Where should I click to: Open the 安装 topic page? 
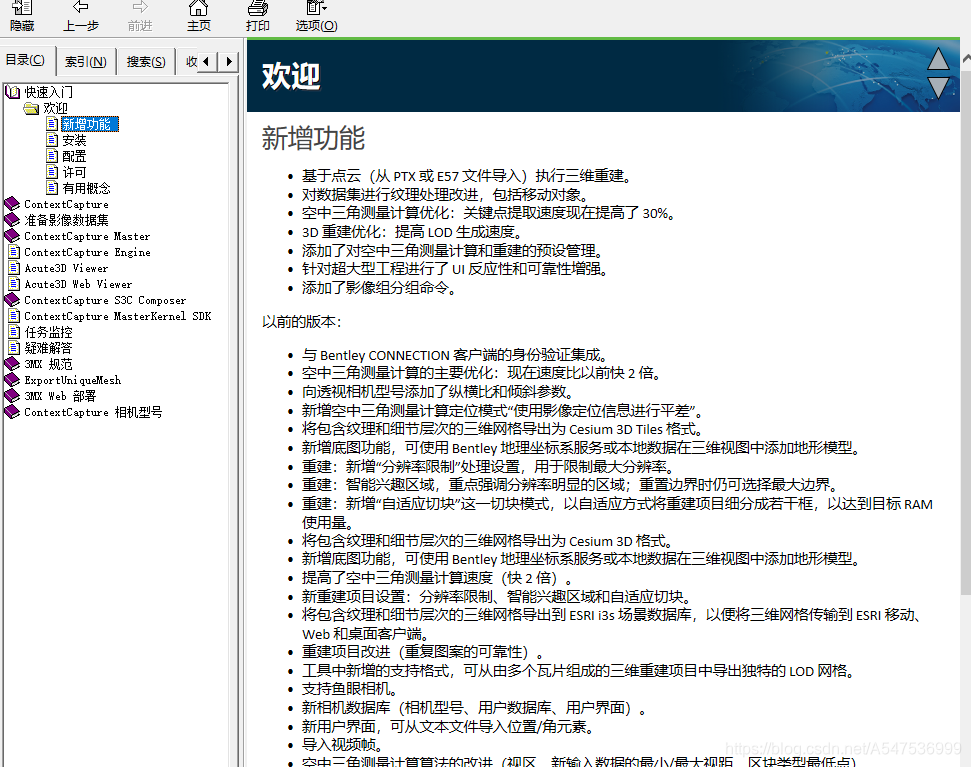[x=74, y=141]
